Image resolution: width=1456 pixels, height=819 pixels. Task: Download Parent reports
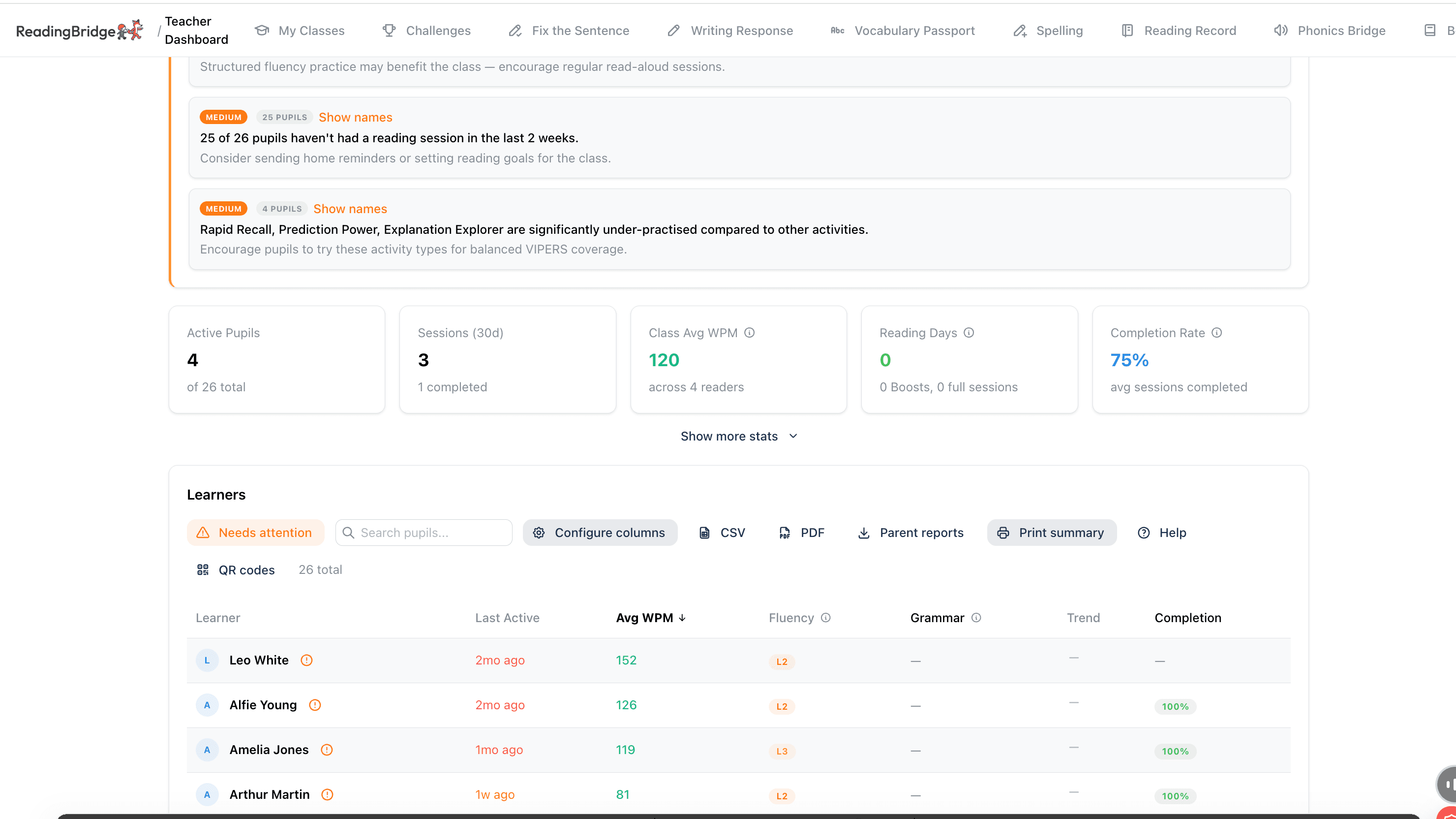[910, 532]
